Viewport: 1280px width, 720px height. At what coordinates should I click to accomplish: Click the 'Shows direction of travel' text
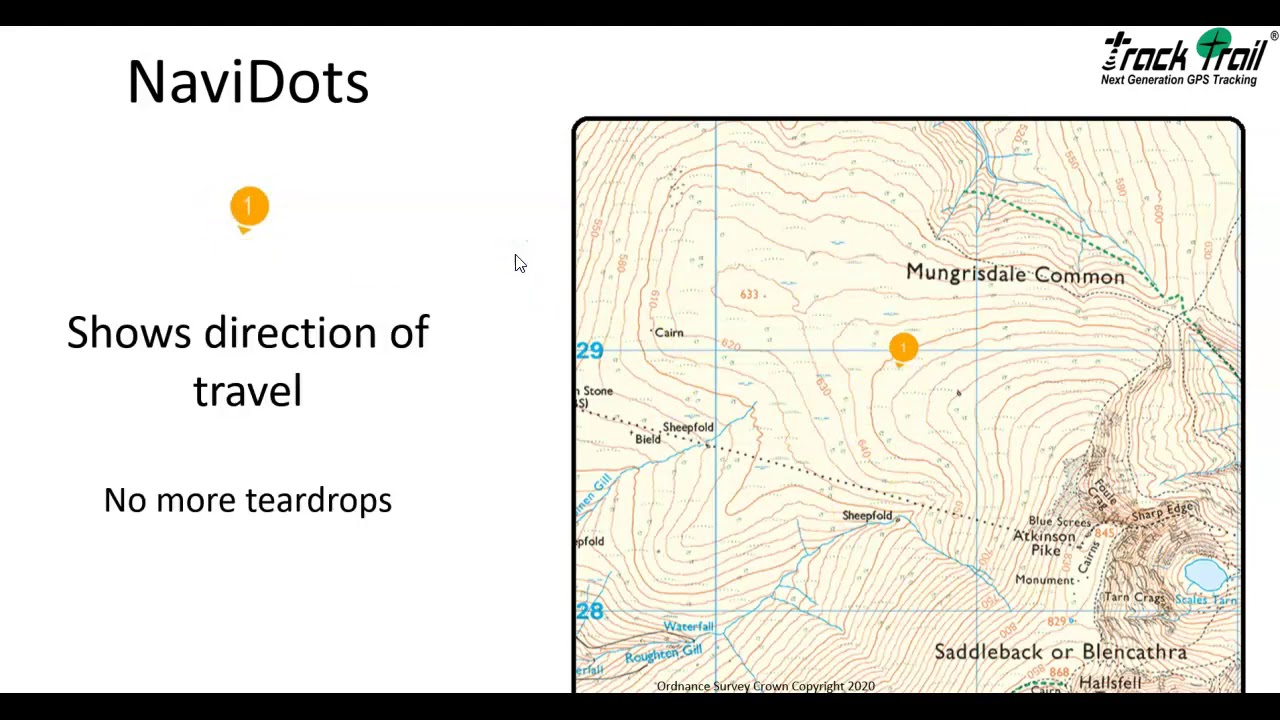[x=248, y=361]
